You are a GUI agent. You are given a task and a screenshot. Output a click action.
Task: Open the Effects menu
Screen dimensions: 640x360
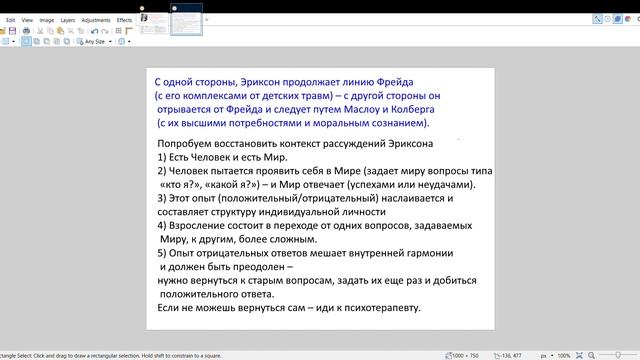click(x=124, y=20)
